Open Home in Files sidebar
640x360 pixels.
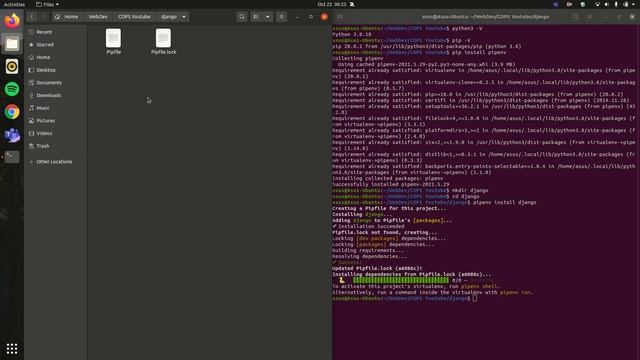pyautogui.click(x=55, y=57)
